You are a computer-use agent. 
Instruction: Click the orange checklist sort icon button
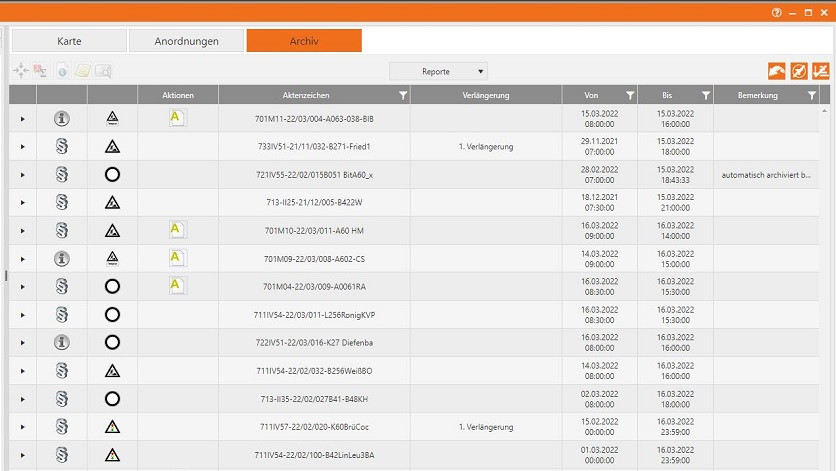(820, 71)
